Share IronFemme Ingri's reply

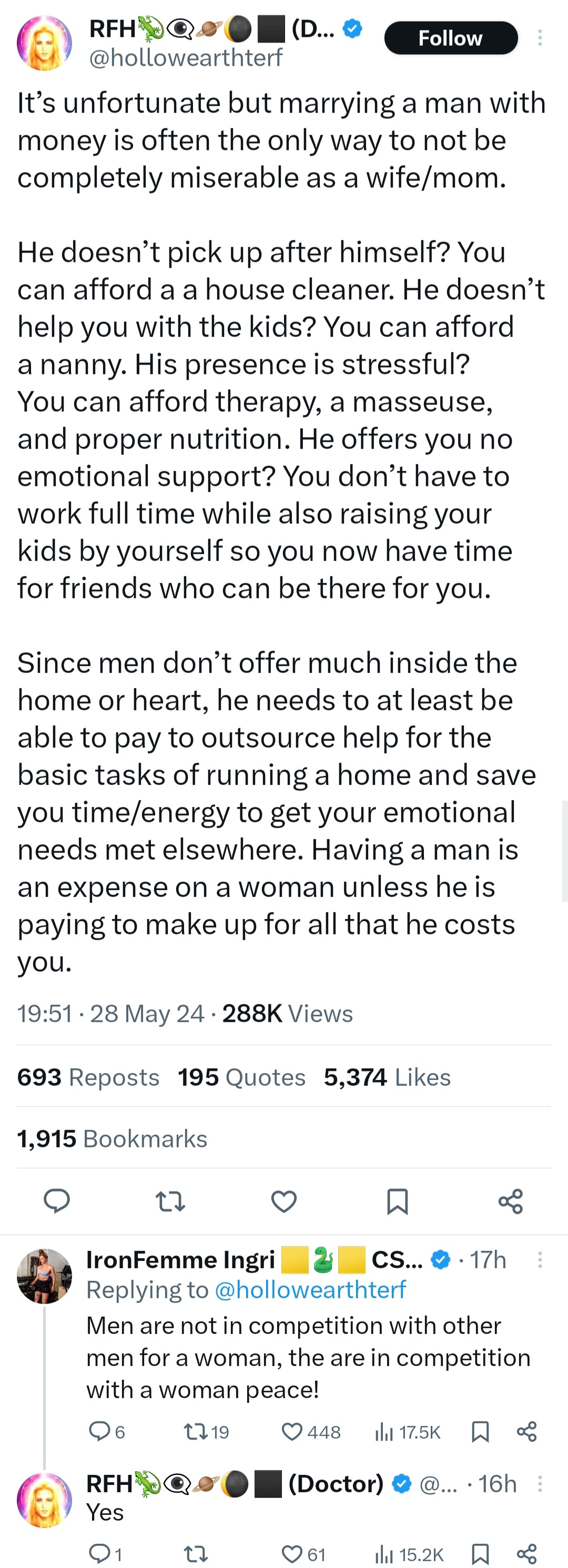(x=526, y=1432)
